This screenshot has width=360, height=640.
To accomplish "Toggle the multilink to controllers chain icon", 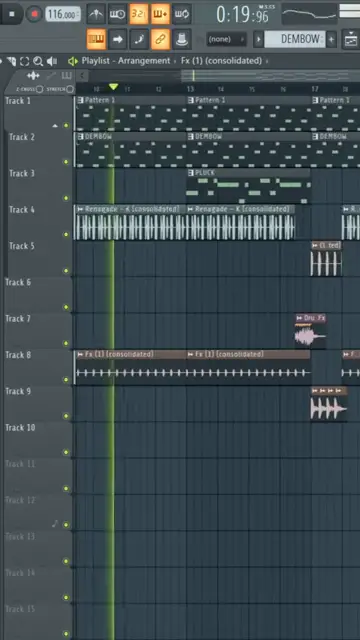I will 160,39.
